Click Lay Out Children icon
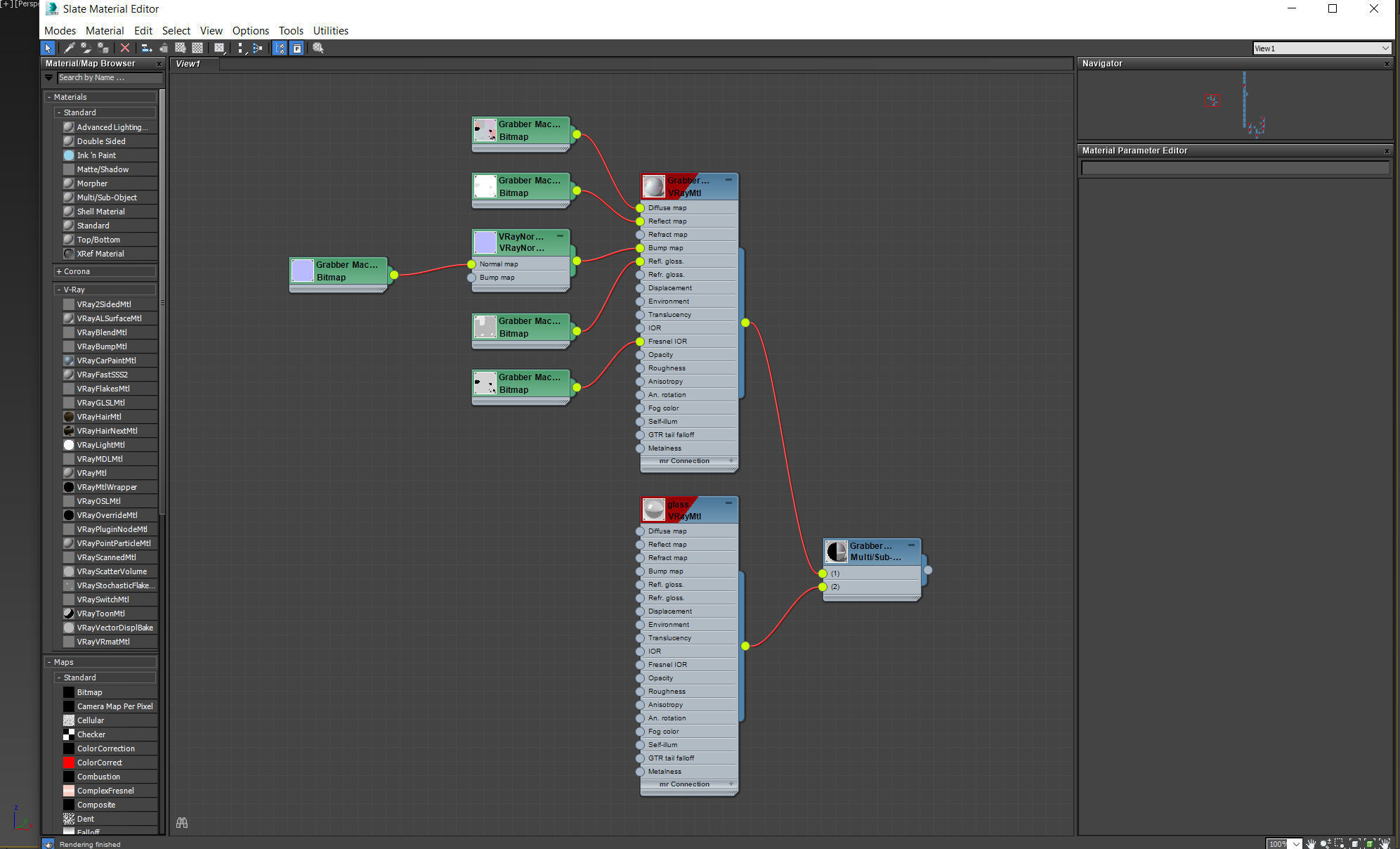 pyautogui.click(x=257, y=48)
